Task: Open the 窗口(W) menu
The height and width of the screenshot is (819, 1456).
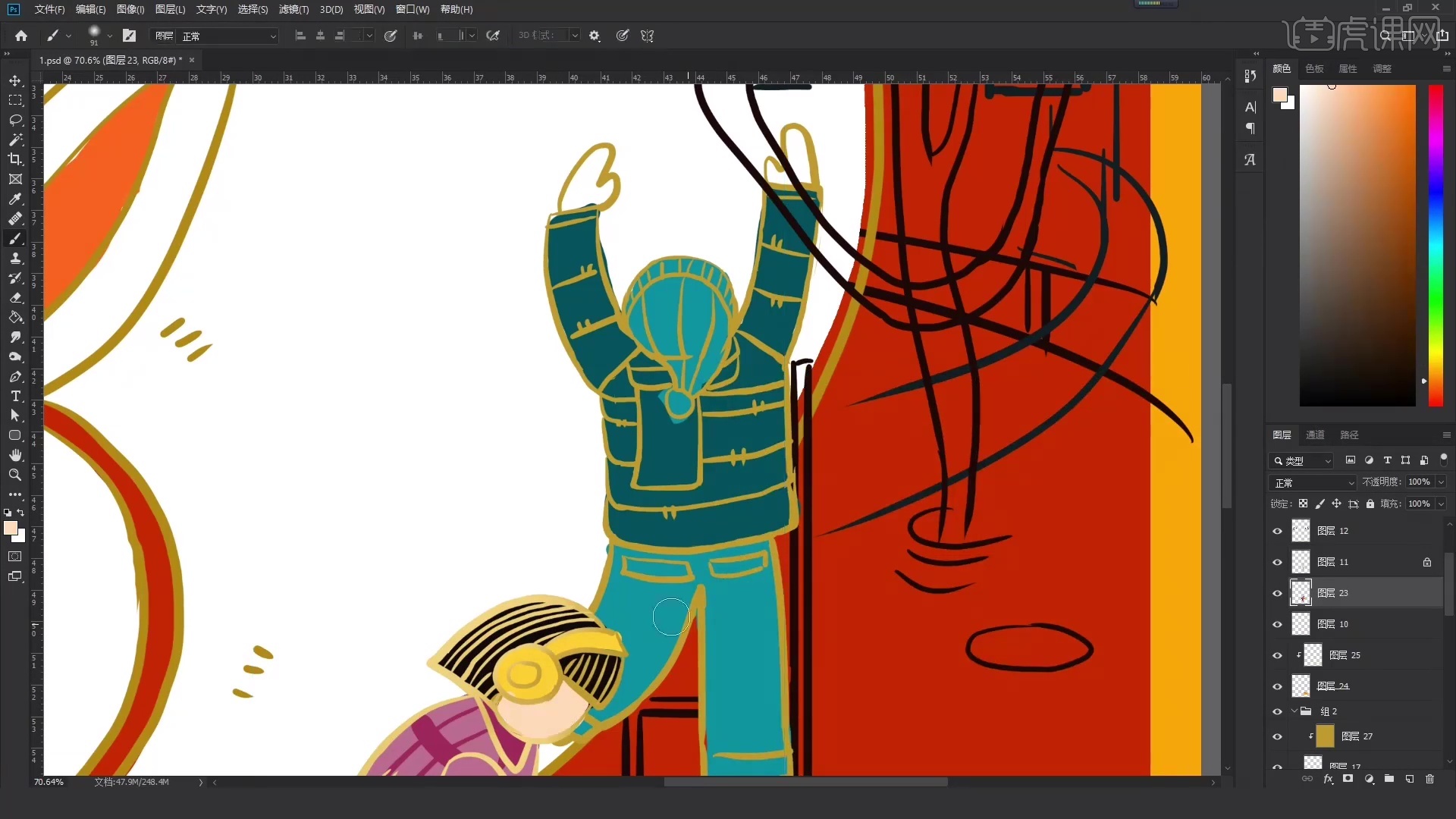Action: (413, 9)
